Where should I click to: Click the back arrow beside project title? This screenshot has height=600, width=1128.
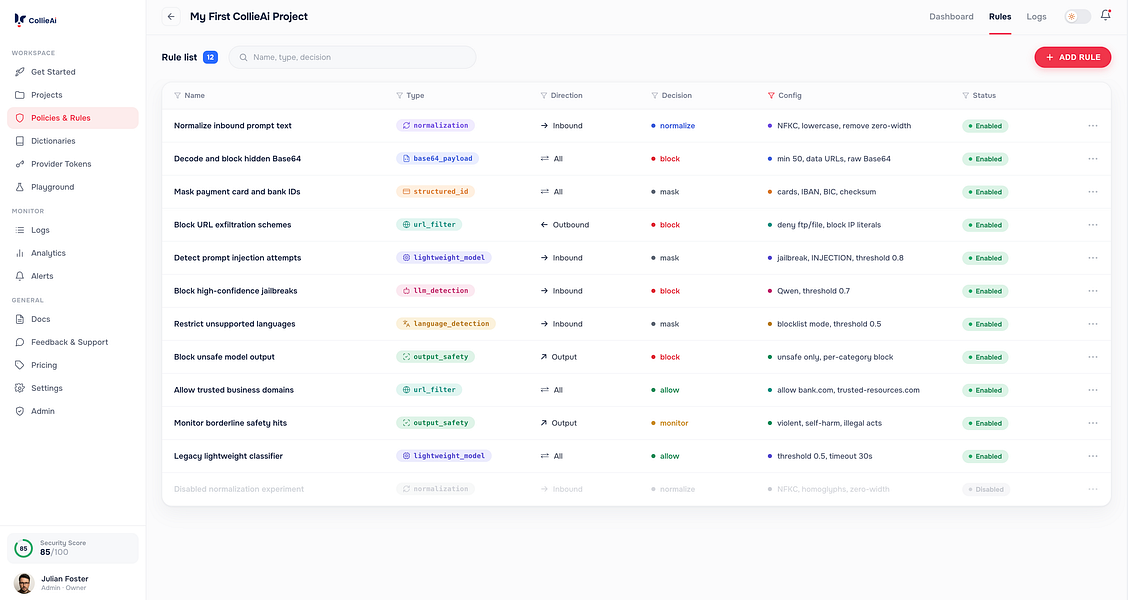click(170, 17)
